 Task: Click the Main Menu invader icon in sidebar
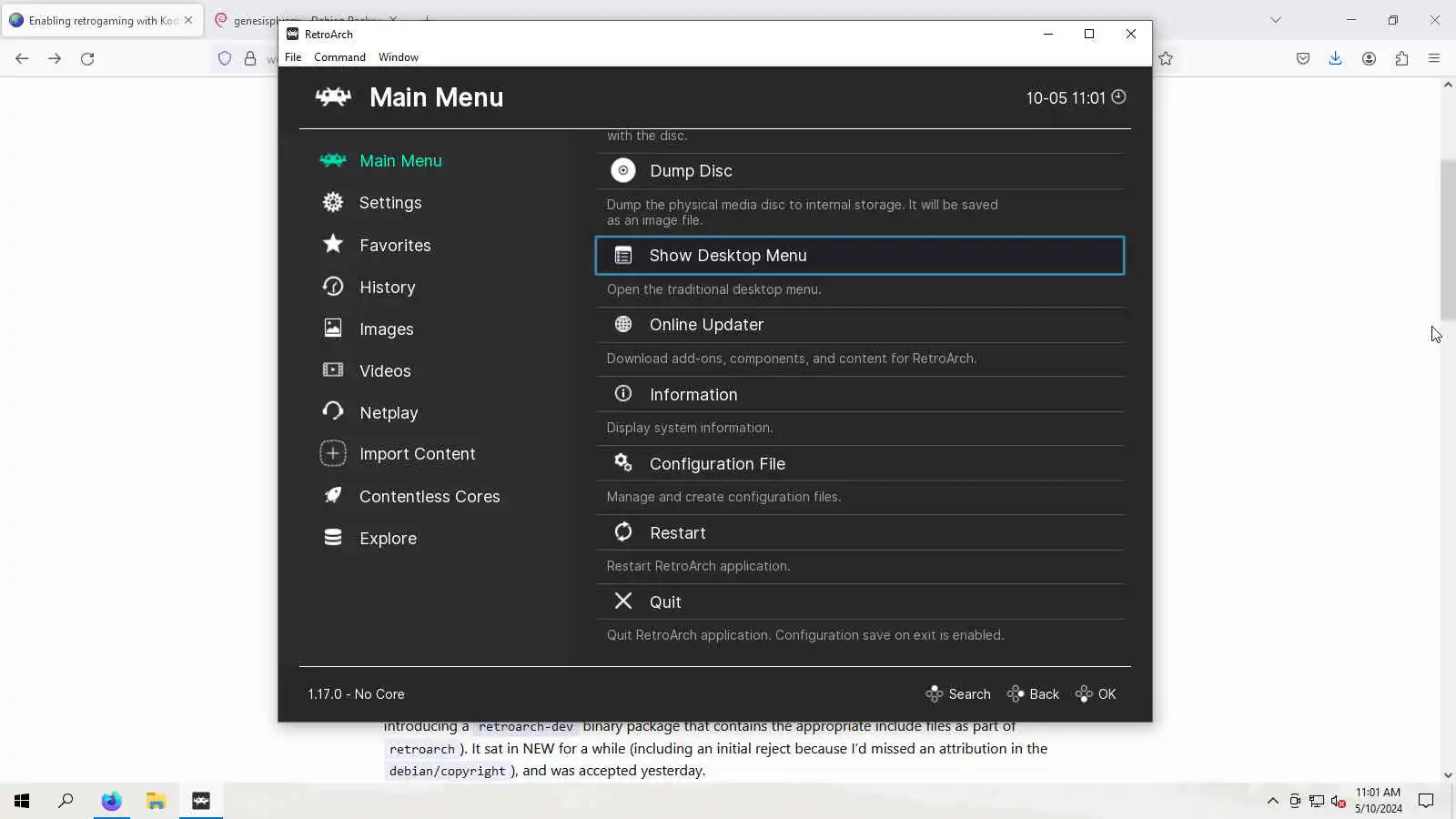click(x=333, y=161)
